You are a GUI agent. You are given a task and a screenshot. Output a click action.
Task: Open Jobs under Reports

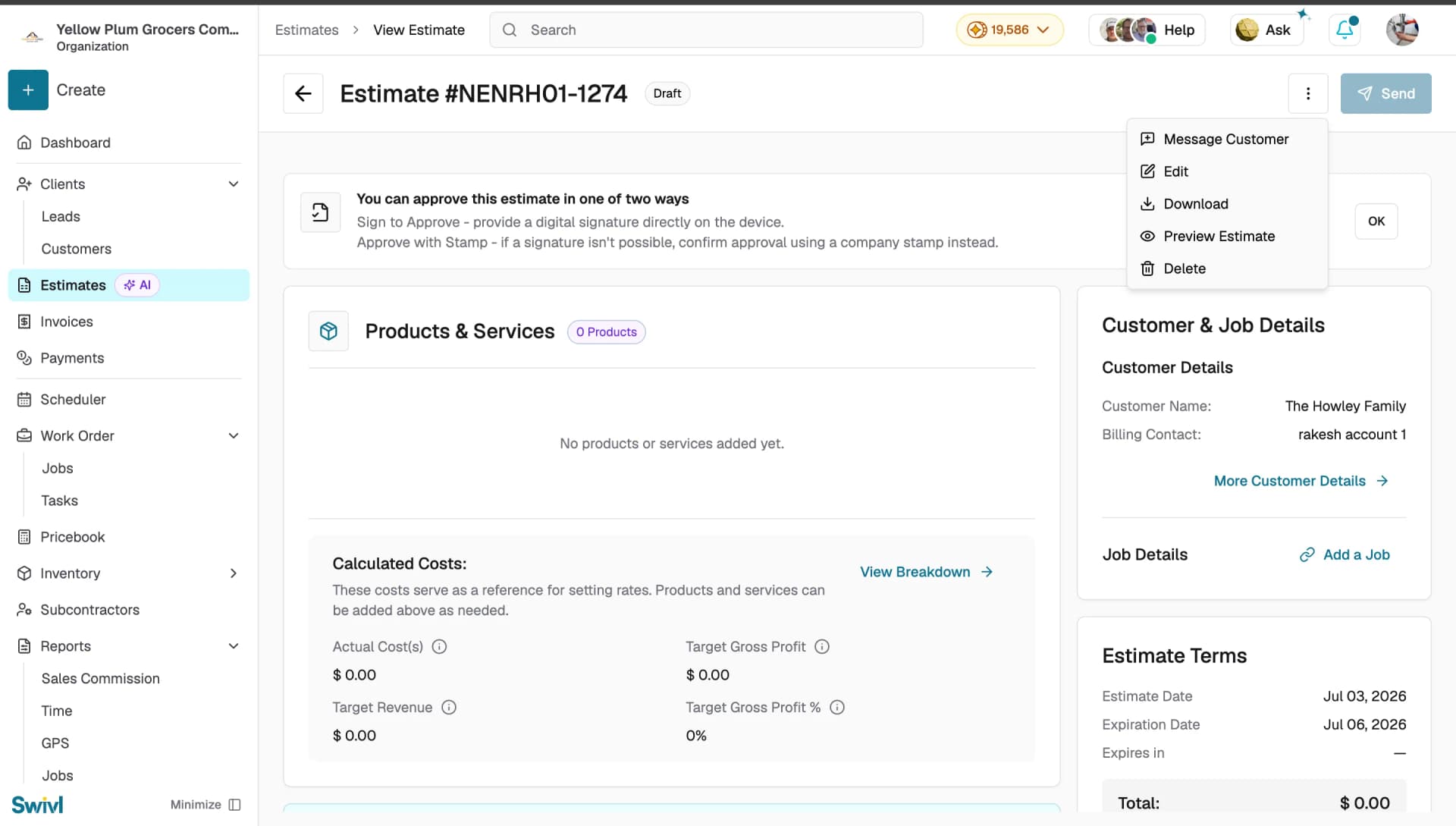(x=58, y=775)
